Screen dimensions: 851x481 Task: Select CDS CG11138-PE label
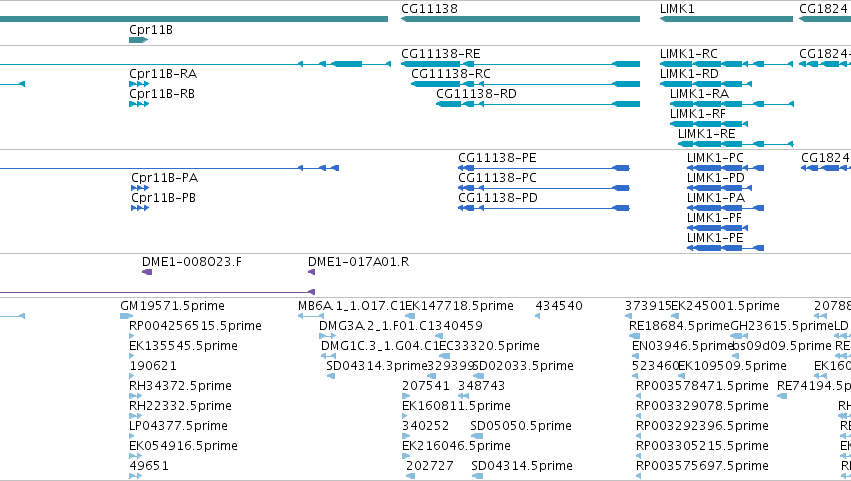click(497, 158)
